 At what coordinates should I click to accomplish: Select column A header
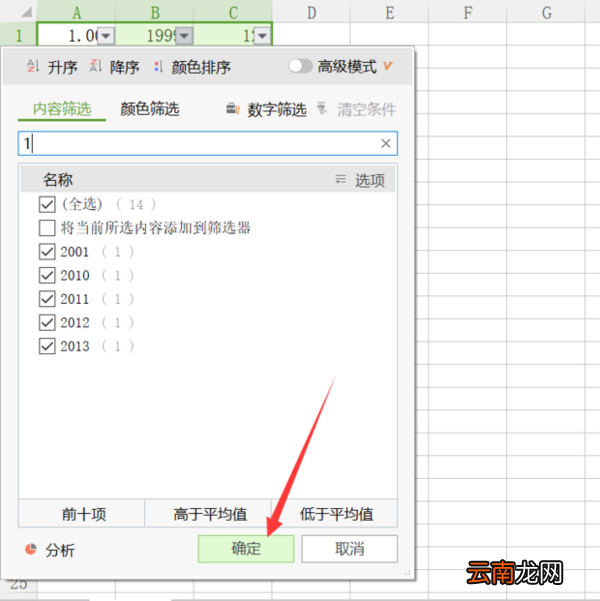[76, 12]
